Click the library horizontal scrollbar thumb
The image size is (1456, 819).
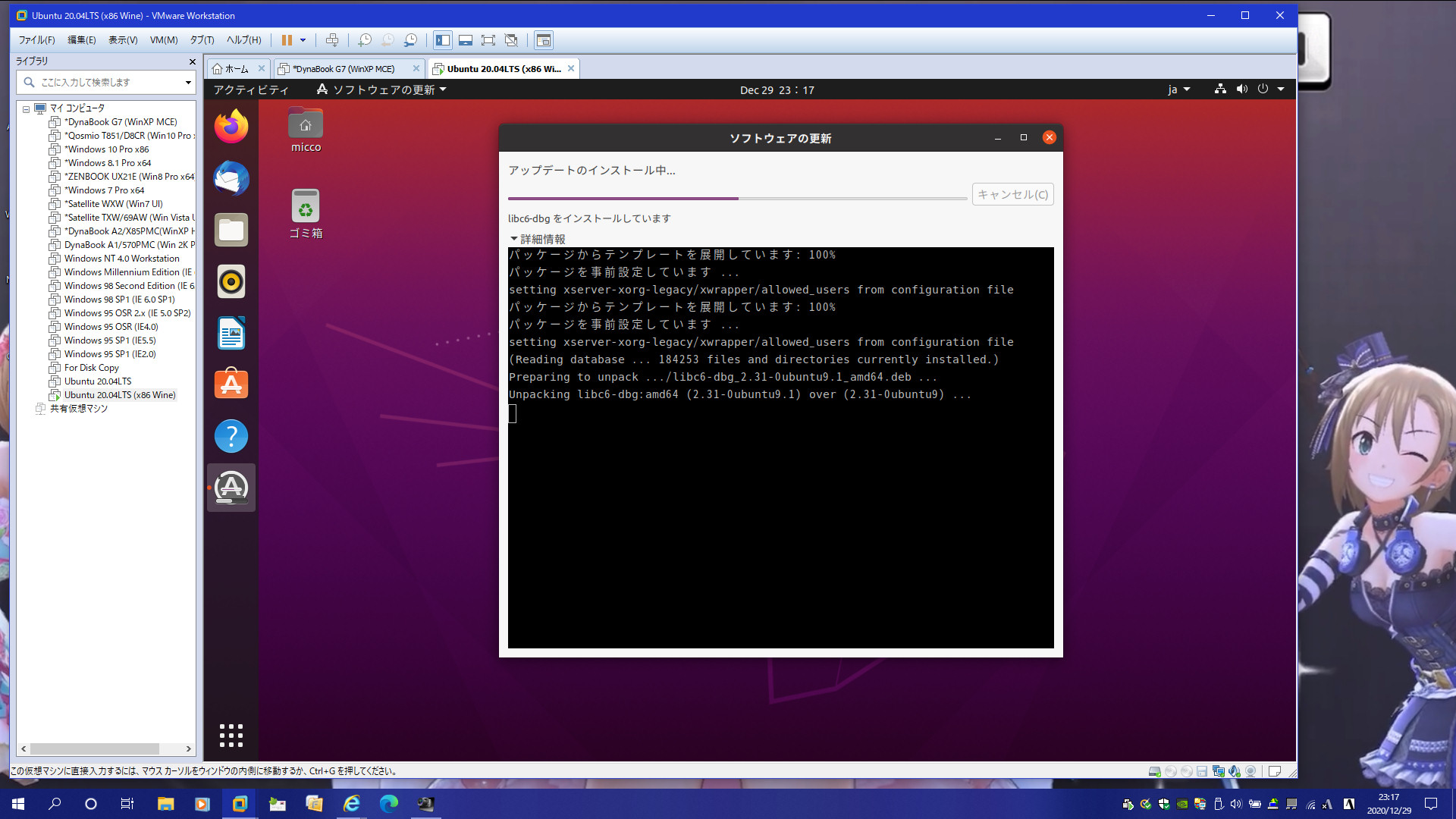[95, 748]
